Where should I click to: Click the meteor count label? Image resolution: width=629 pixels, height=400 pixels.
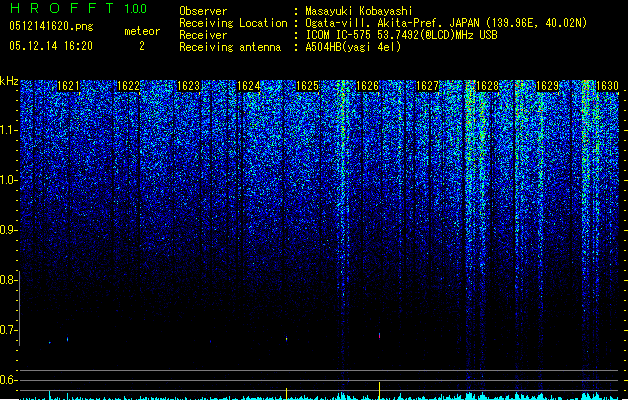(x=142, y=31)
